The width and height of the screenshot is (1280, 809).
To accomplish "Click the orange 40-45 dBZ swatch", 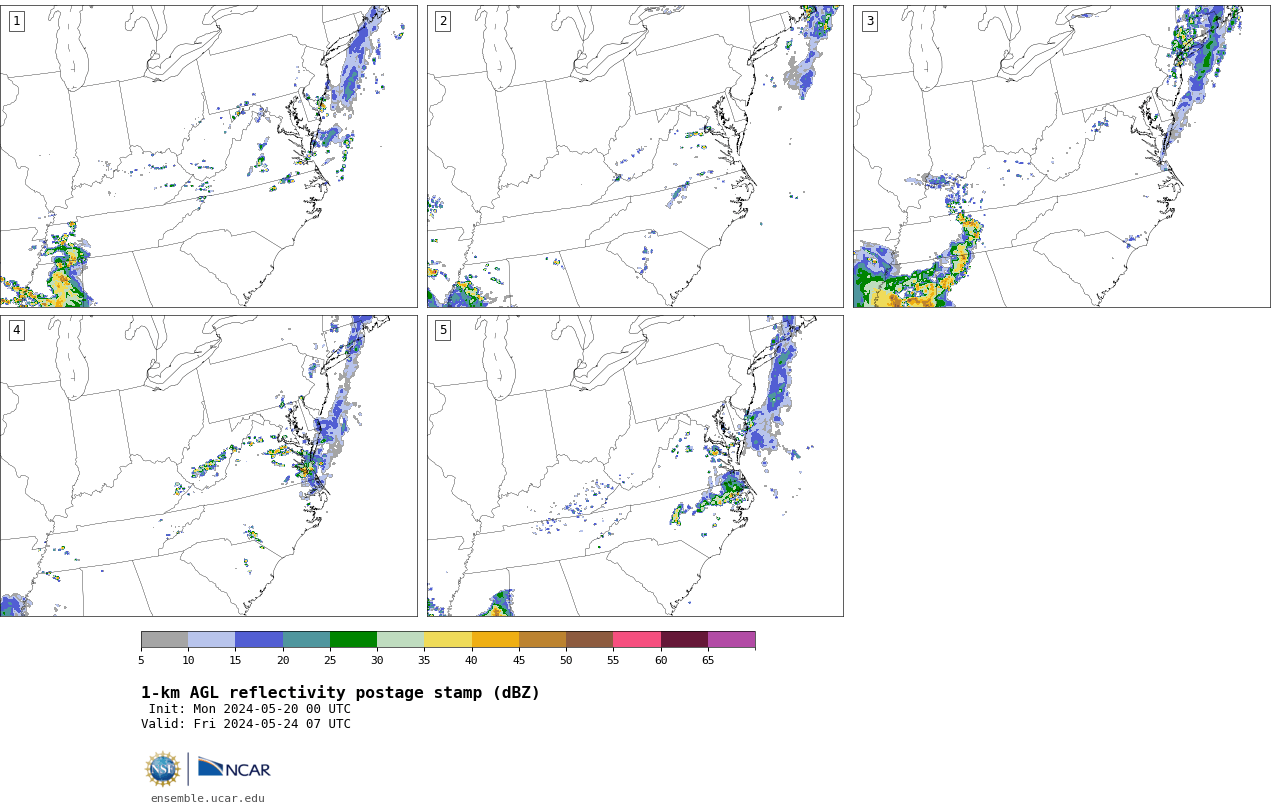I will click(x=495, y=640).
